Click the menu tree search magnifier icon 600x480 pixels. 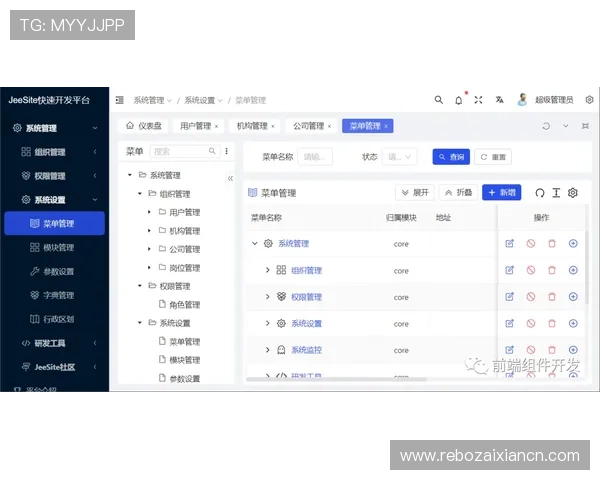tap(212, 151)
